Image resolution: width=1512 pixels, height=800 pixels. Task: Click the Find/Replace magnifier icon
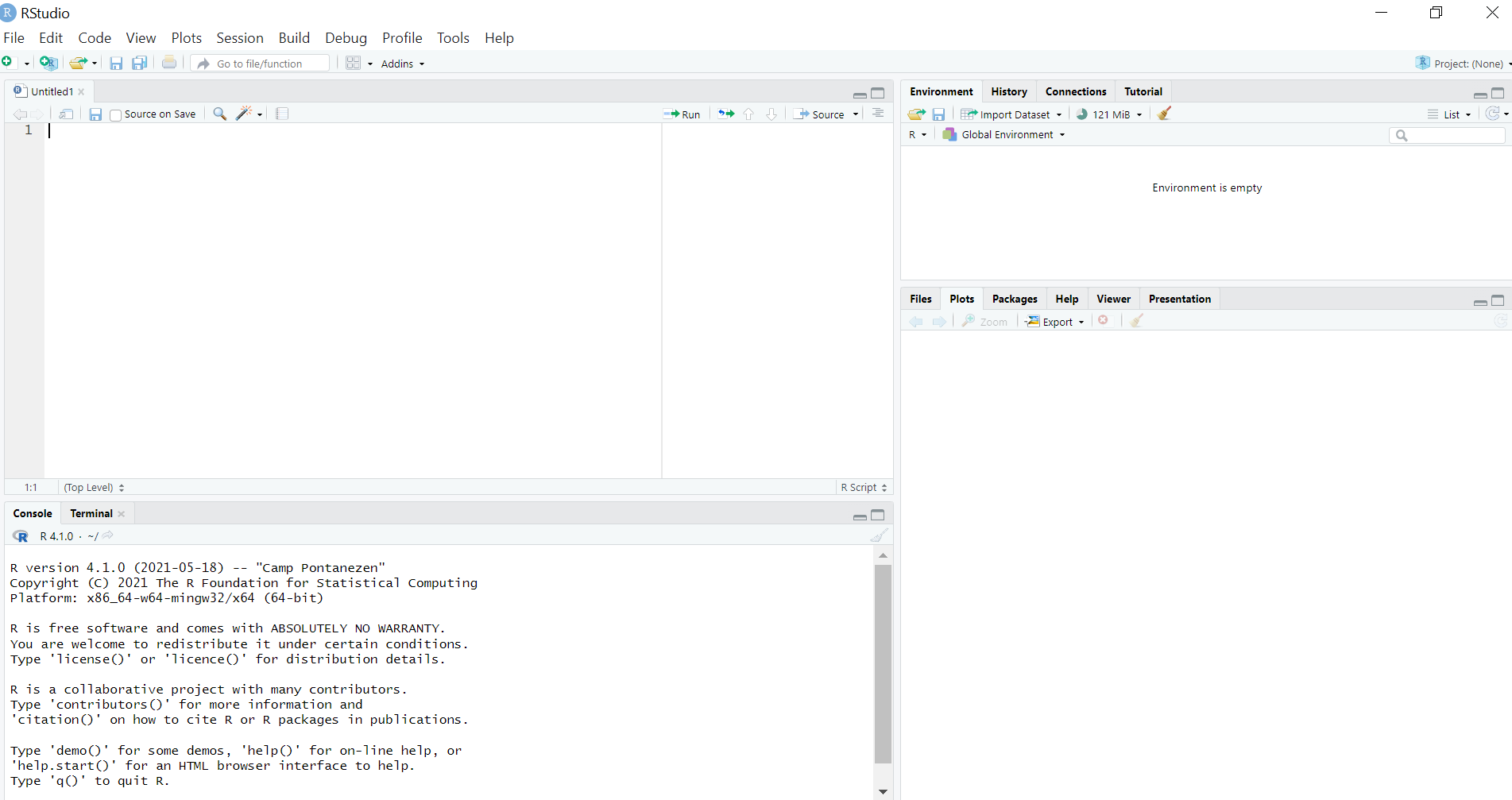tap(220, 114)
